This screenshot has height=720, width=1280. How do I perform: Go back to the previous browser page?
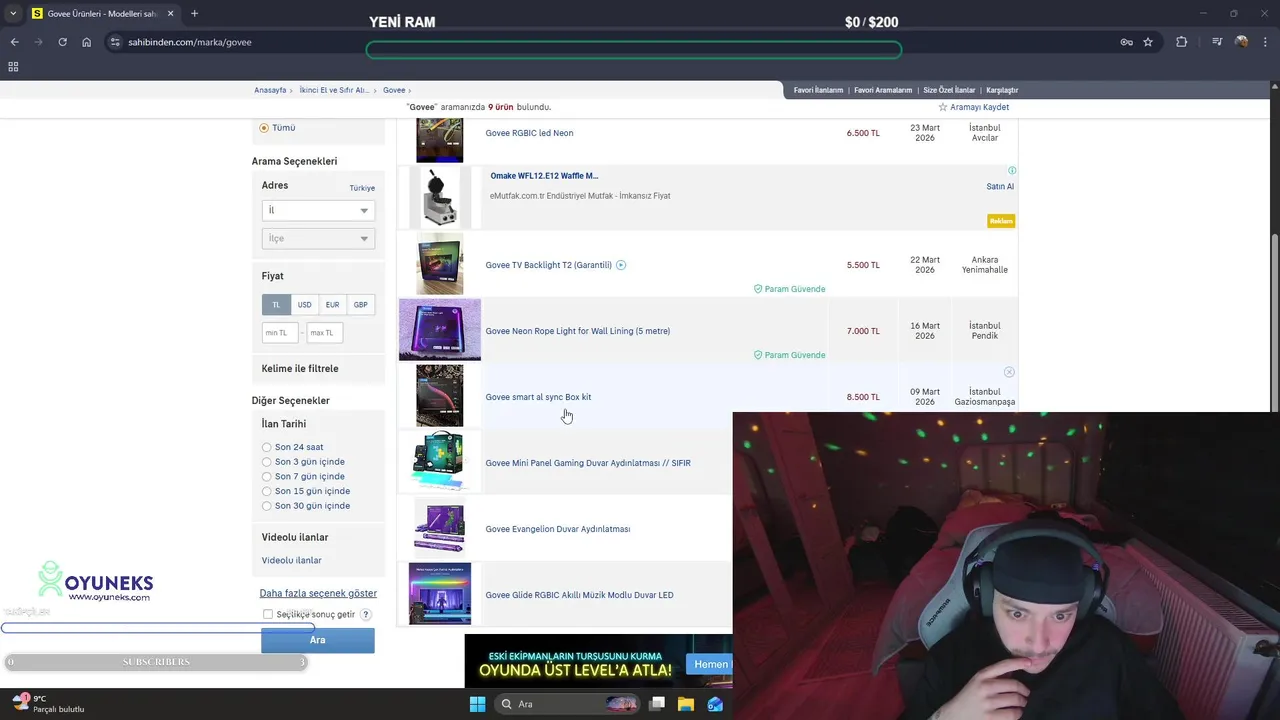pyautogui.click(x=14, y=42)
